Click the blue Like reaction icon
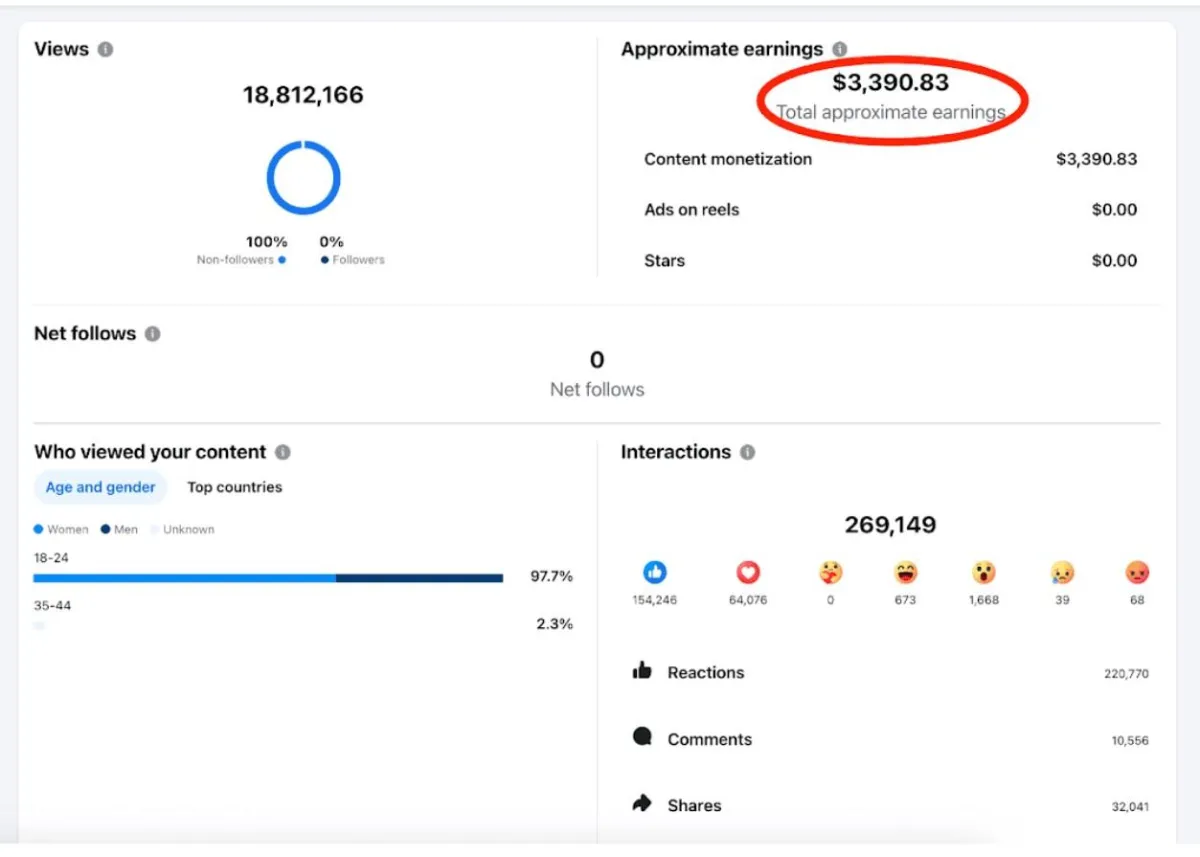Screen dimensions: 1200x857 click(655, 572)
